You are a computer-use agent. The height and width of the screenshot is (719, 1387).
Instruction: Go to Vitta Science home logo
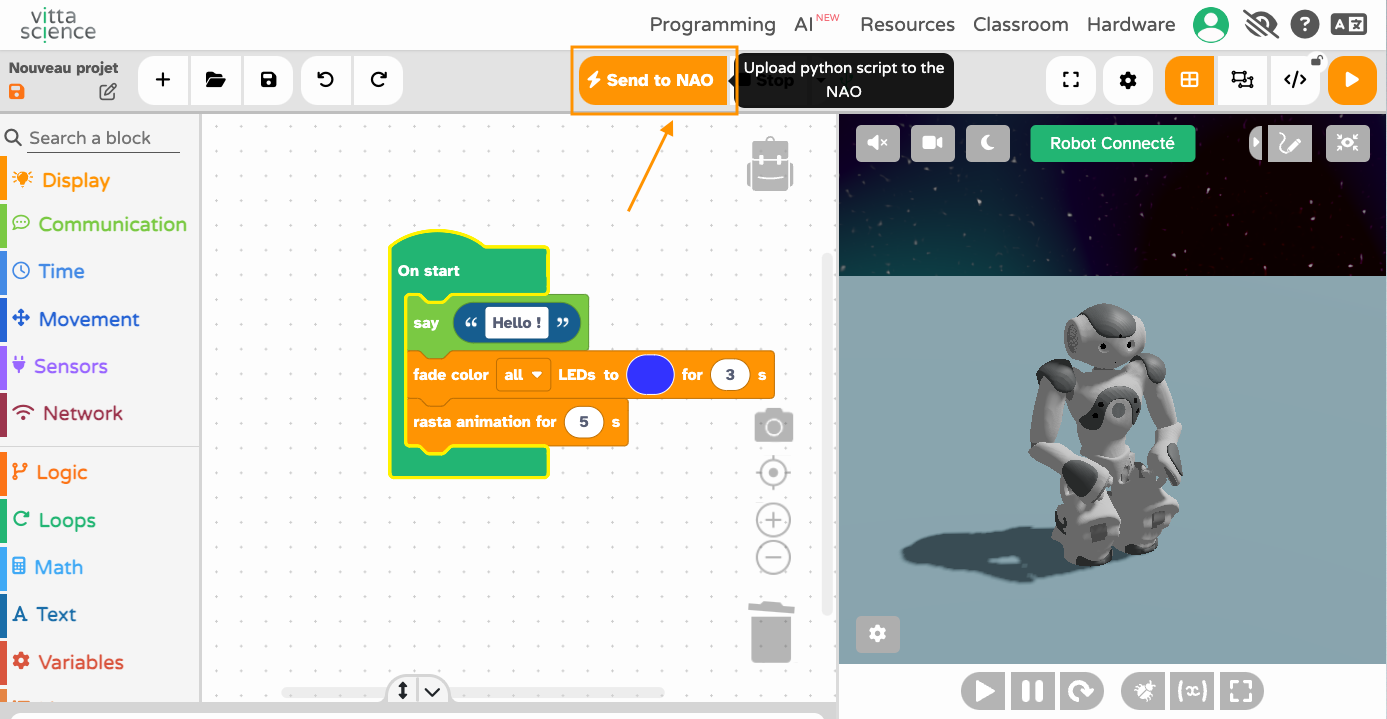point(58,25)
